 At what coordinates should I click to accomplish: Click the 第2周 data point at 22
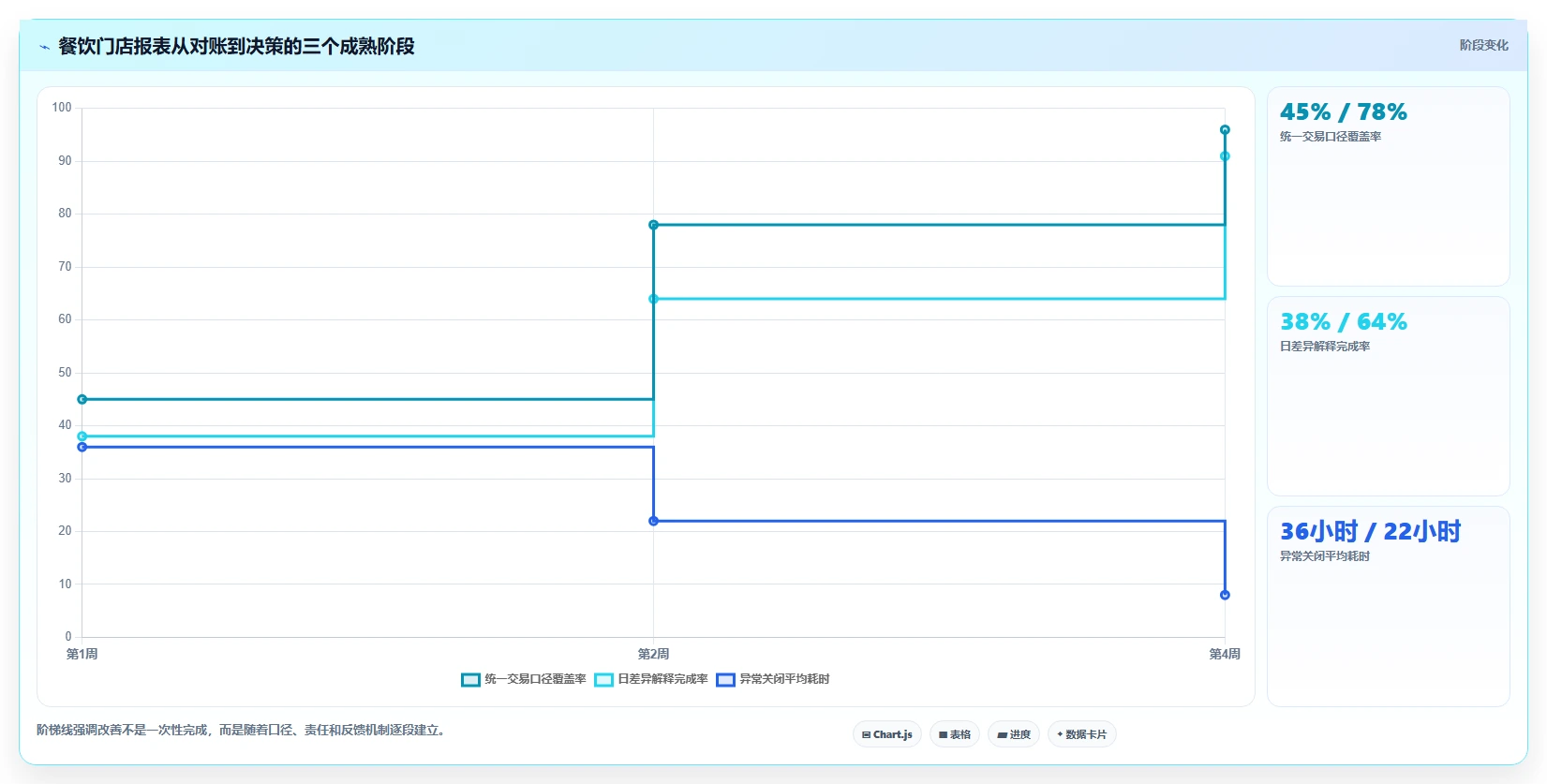[653, 521]
